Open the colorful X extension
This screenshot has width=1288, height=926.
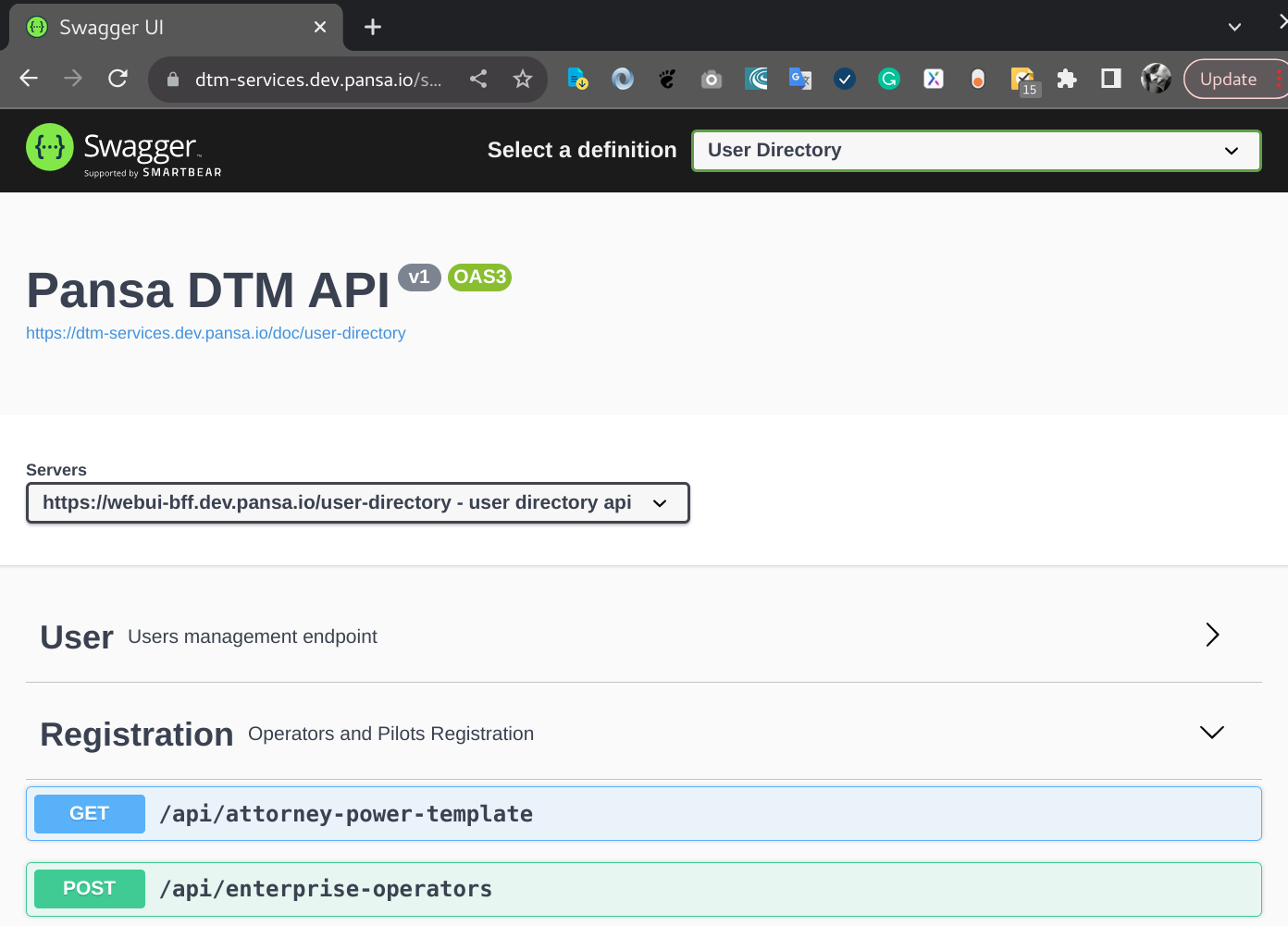click(934, 79)
